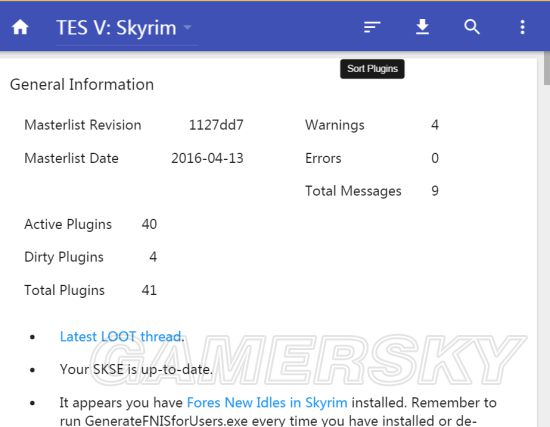The image size is (550, 427).
Task: Open the Latest LOOT thread link
Action: point(122,336)
